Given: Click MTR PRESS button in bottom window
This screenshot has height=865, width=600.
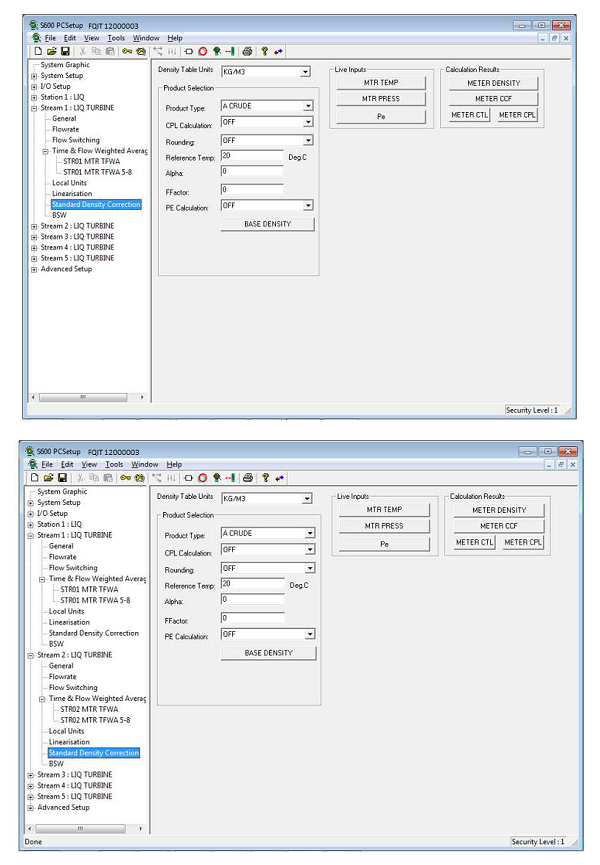Looking at the screenshot, I should [x=384, y=526].
